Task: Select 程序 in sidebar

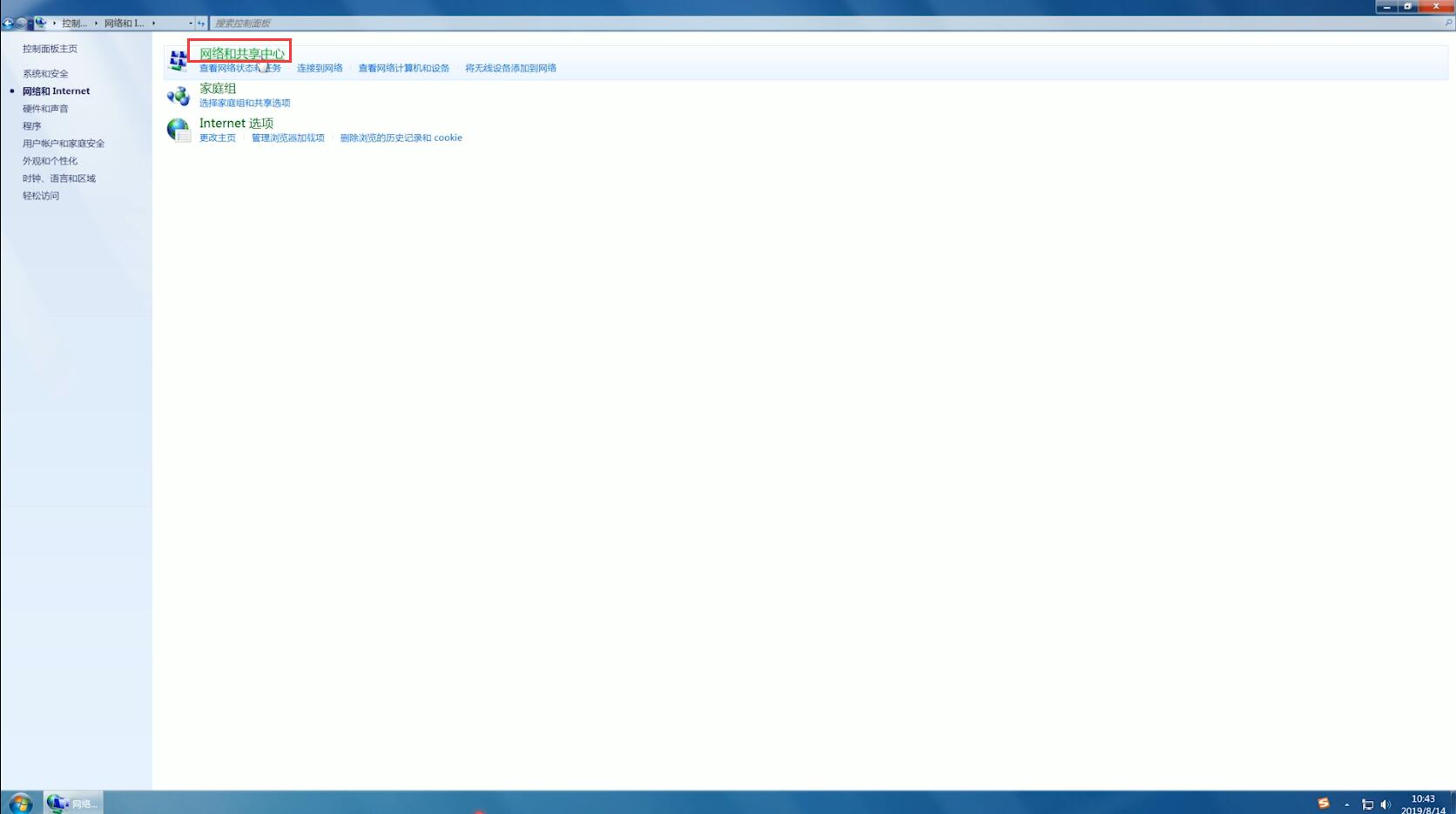Action: (x=32, y=126)
